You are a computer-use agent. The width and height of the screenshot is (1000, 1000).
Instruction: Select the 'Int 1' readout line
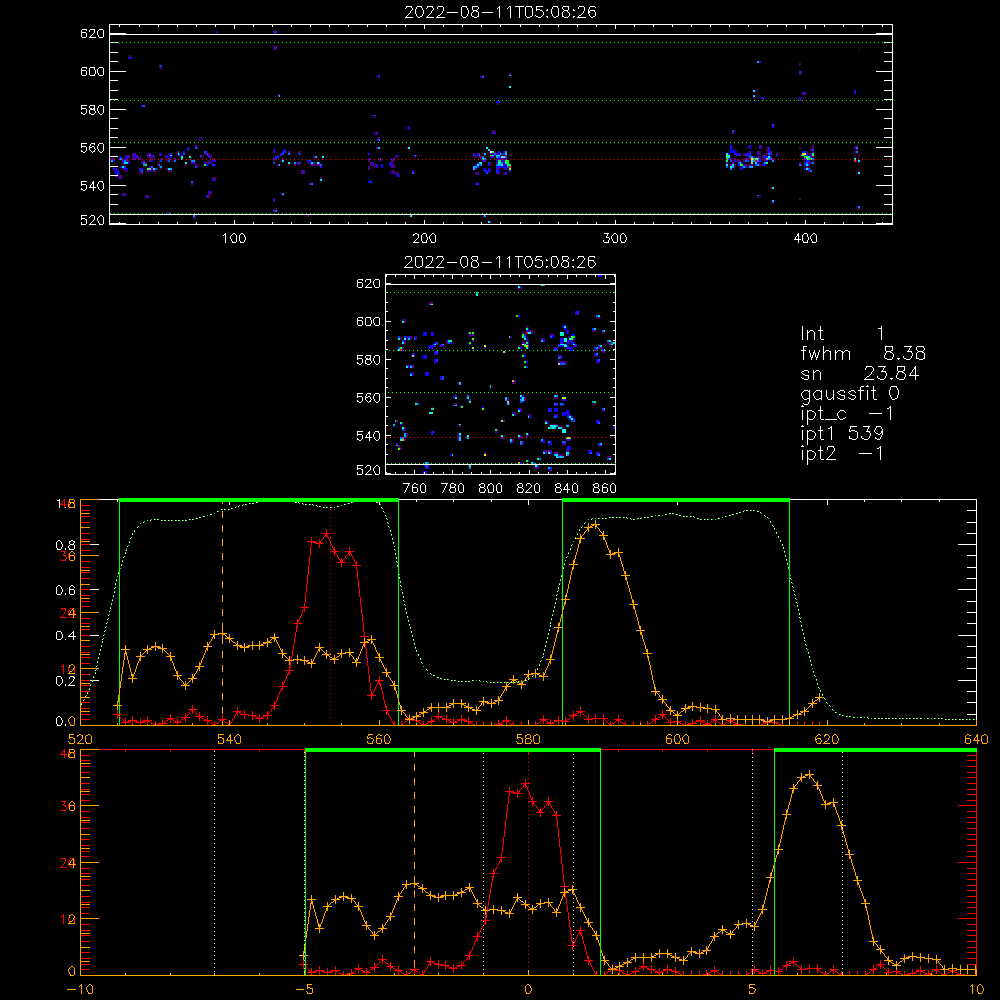click(842, 333)
